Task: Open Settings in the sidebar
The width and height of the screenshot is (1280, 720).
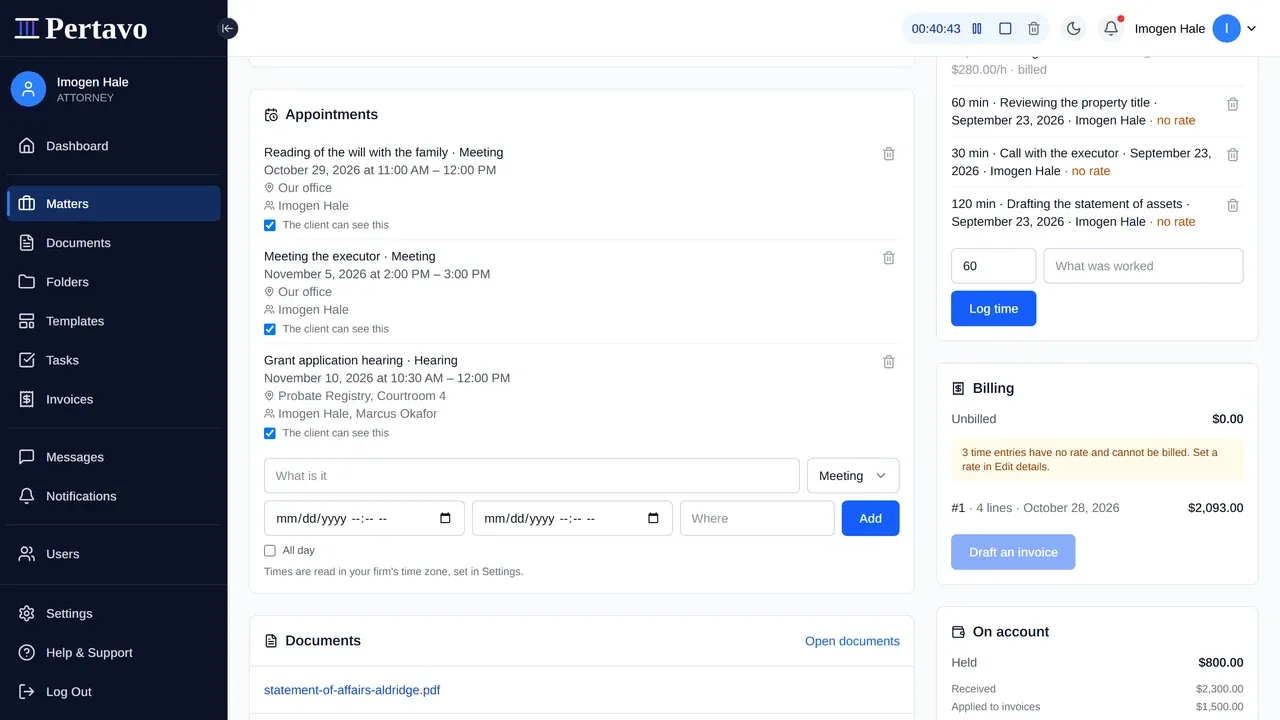Action: coord(114,614)
